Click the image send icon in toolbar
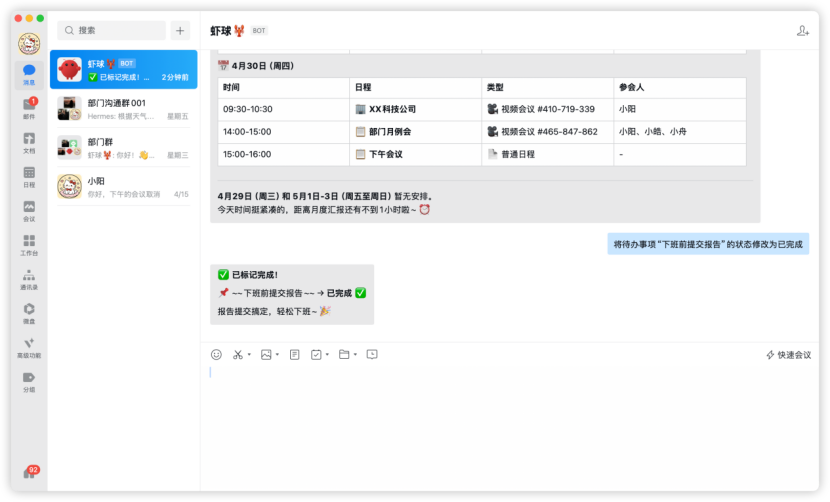Screen dimensions: 830x502 tap(266, 354)
